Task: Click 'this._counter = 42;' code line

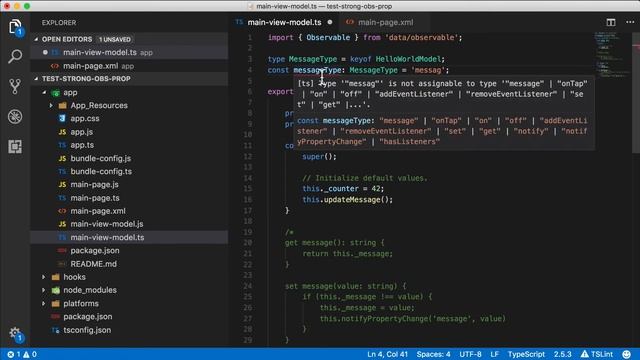Action: pyautogui.click(x=343, y=189)
